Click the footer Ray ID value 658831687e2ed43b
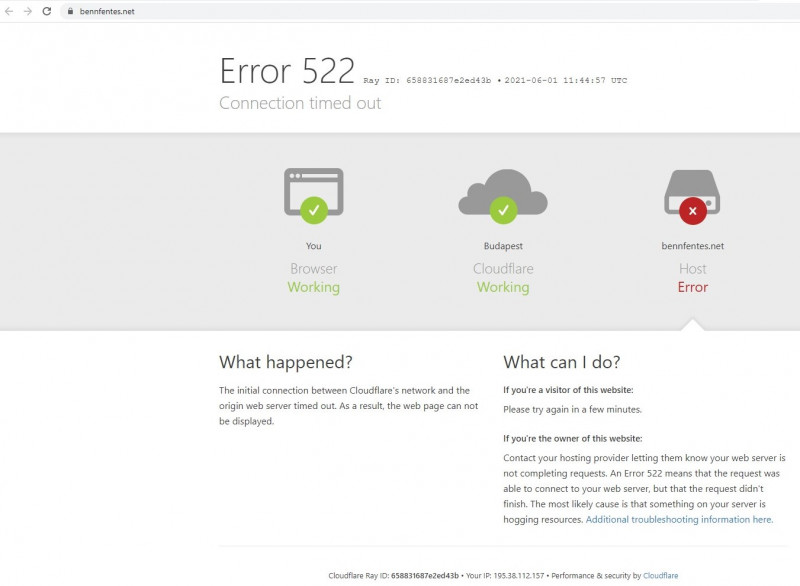Screen dimensions: 800x586 [425, 575]
